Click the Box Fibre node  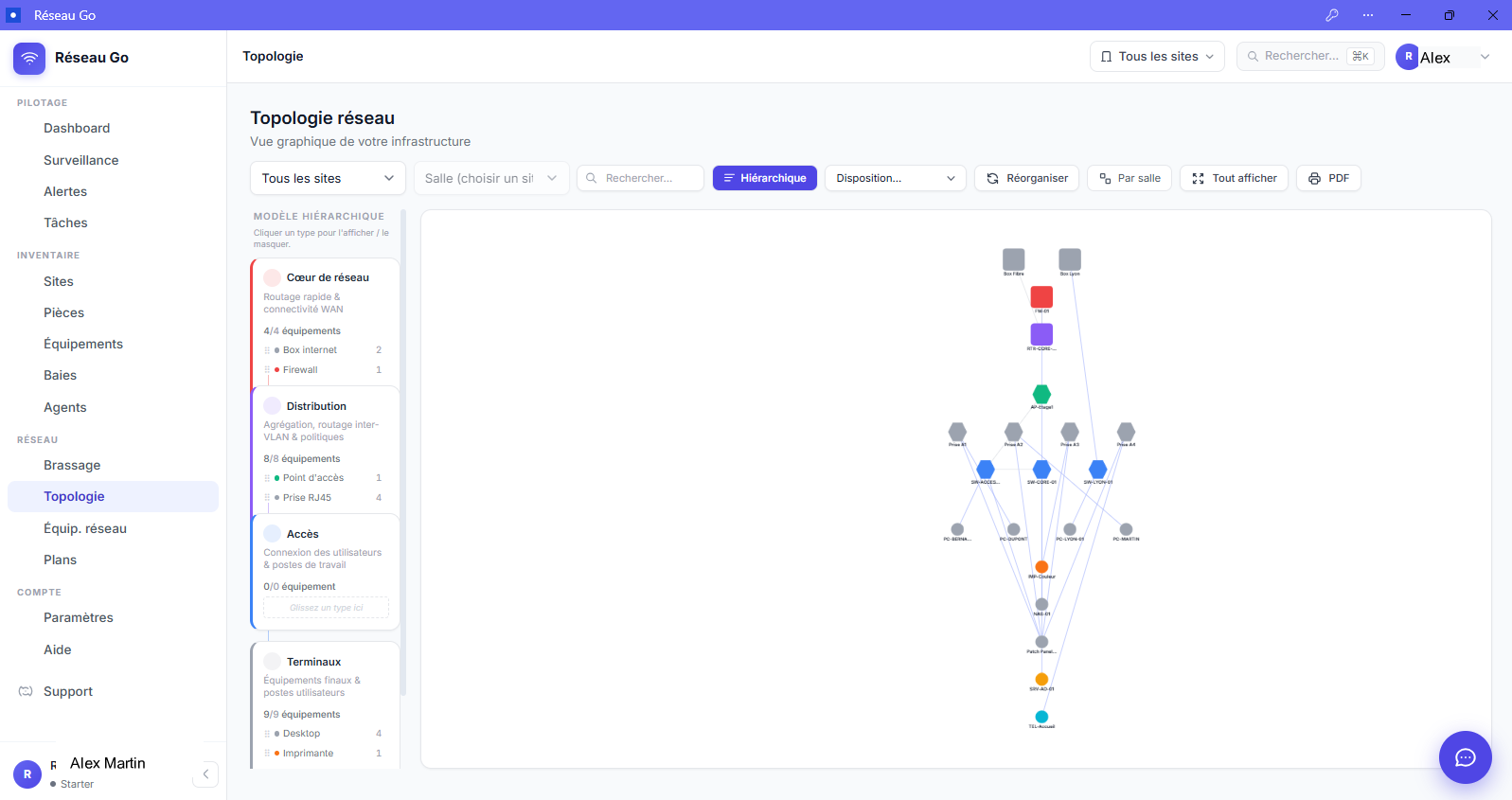(x=1013, y=259)
